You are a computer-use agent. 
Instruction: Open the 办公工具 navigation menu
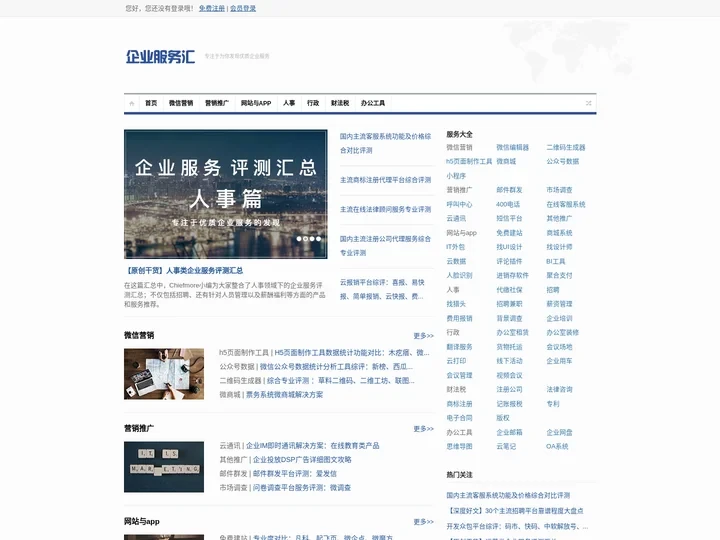373,103
